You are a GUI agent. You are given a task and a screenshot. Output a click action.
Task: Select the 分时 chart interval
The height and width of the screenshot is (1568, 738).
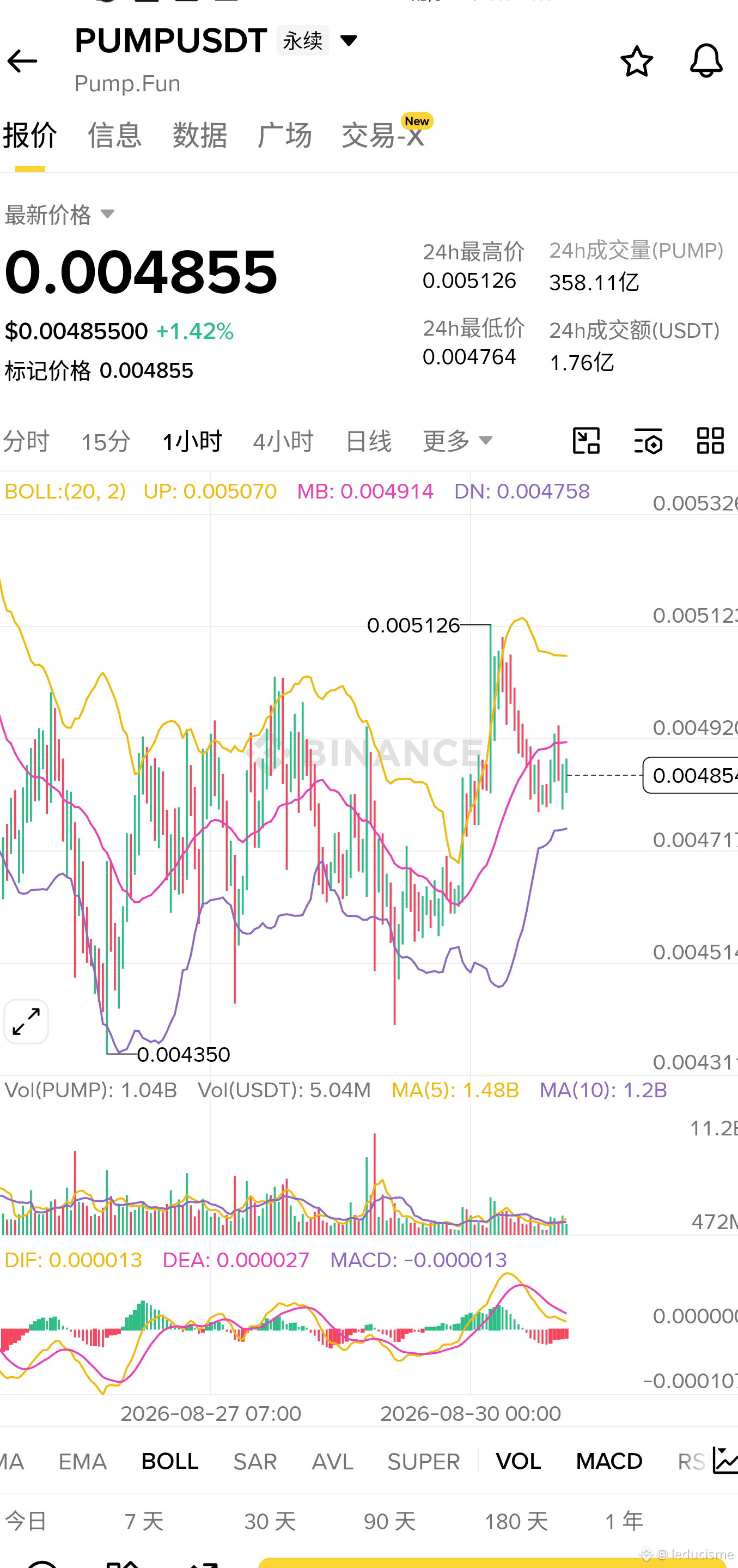pos(26,441)
